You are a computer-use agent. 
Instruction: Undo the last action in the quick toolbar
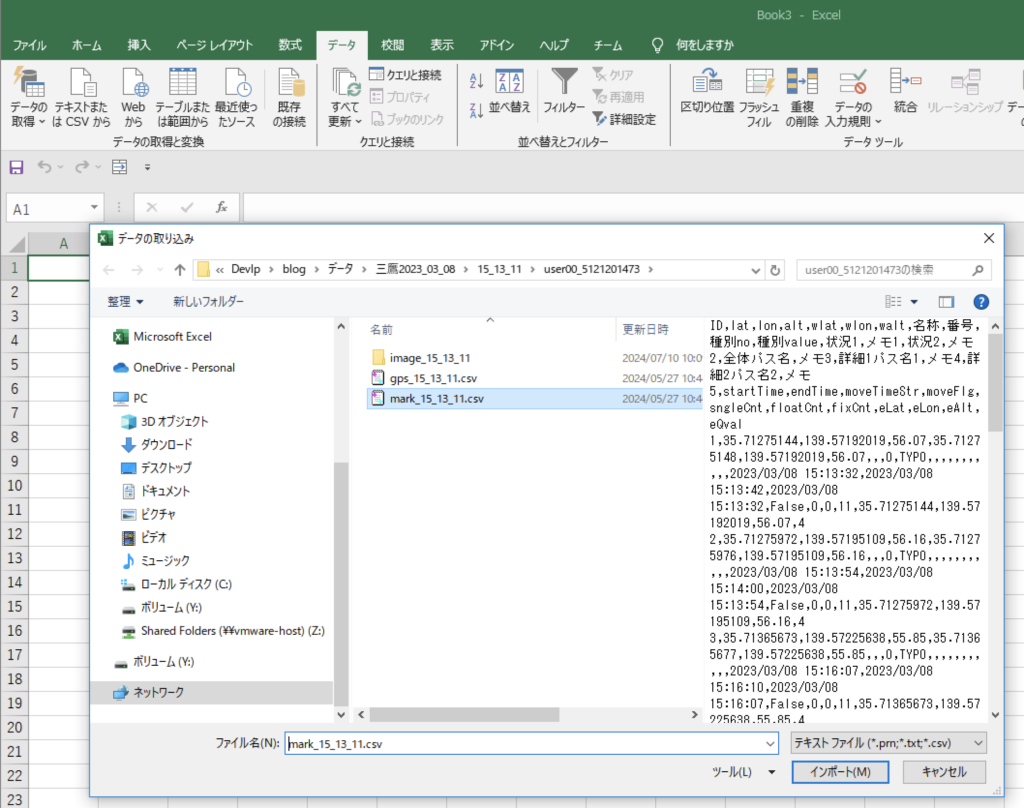point(44,167)
